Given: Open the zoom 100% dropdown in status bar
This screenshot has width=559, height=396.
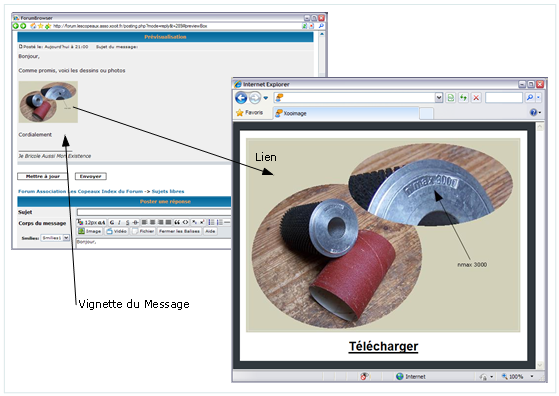Looking at the screenshot, I should pyautogui.click(x=532, y=376).
